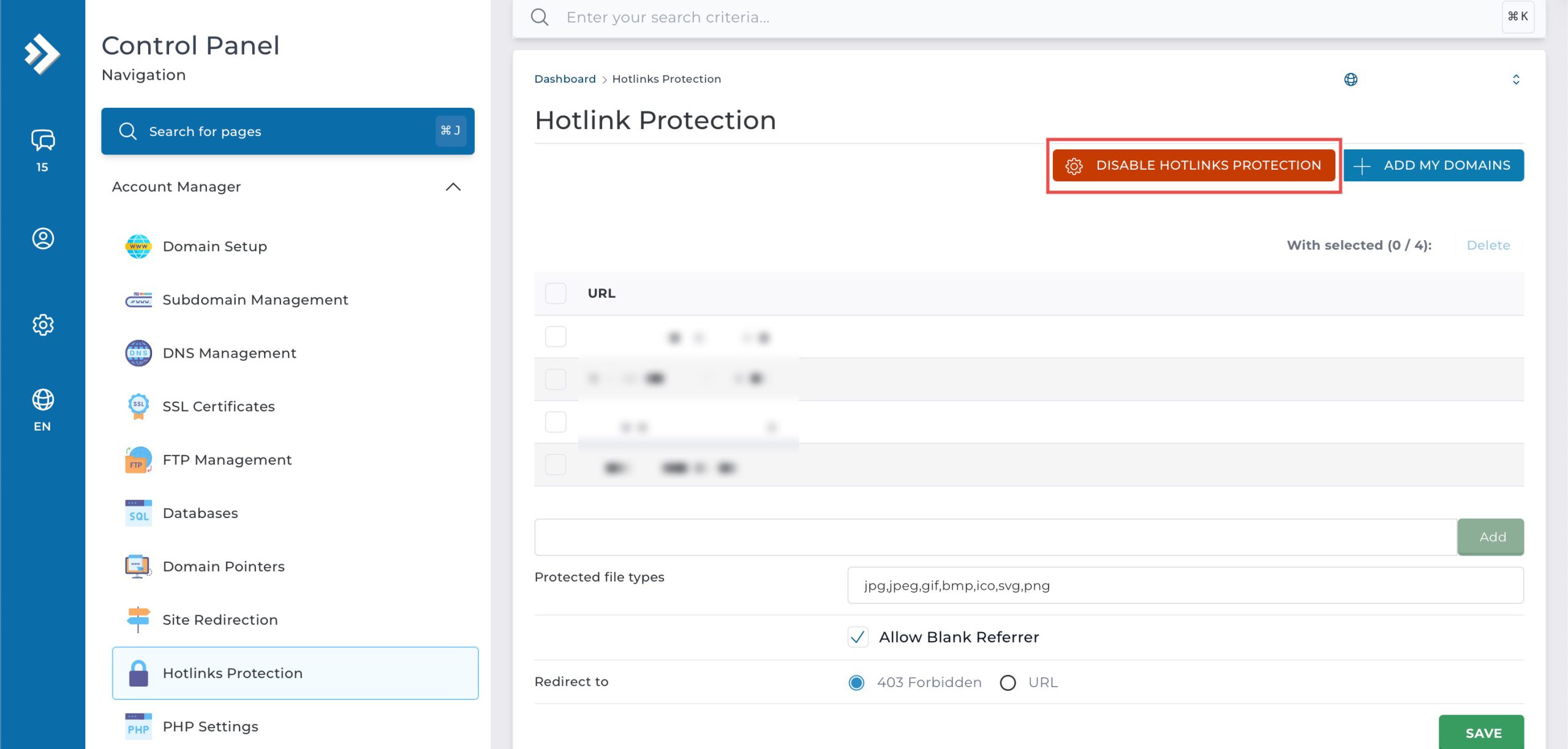Open the settings gear in left sidebar
Viewport: 1568px width, 749px height.
[x=42, y=325]
